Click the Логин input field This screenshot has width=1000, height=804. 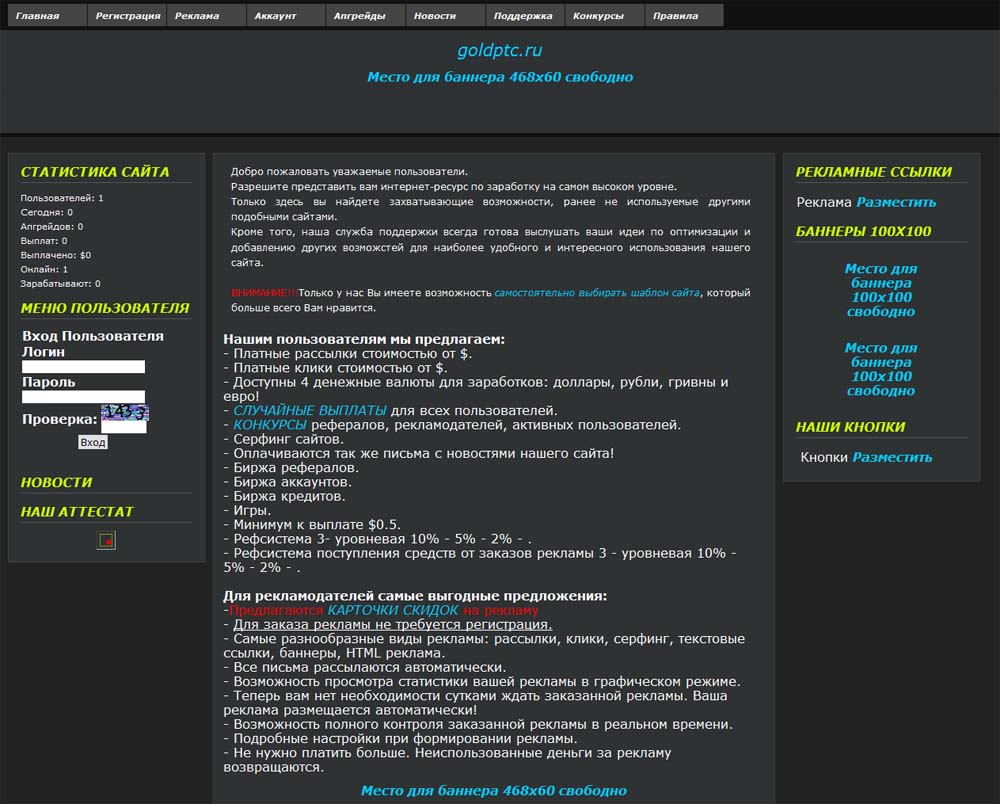click(84, 367)
